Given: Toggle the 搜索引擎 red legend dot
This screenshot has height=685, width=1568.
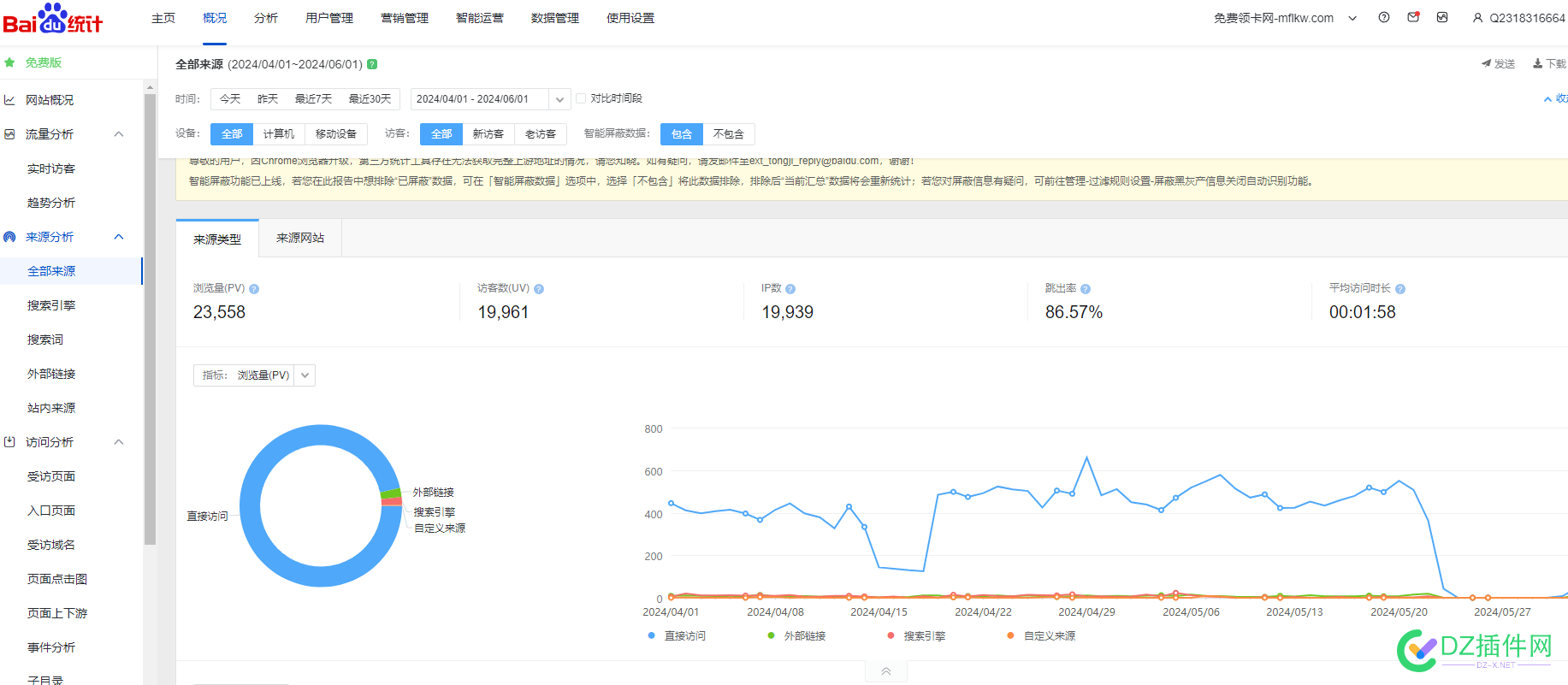Looking at the screenshot, I should (x=891, y=635).
